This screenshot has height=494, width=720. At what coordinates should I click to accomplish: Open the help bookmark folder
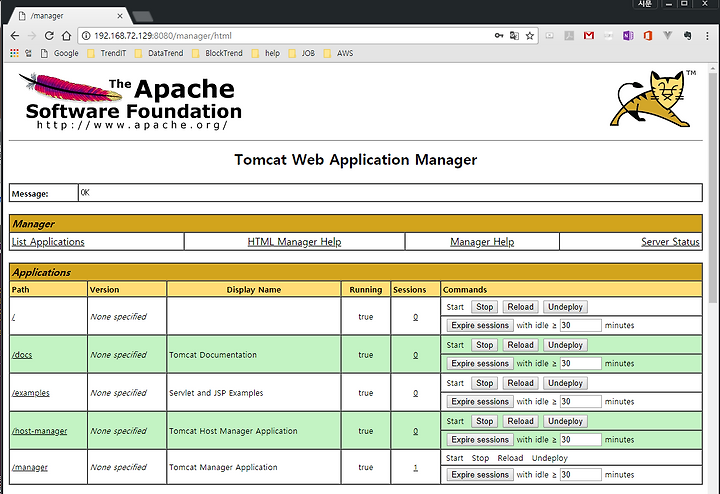point(266,53)
